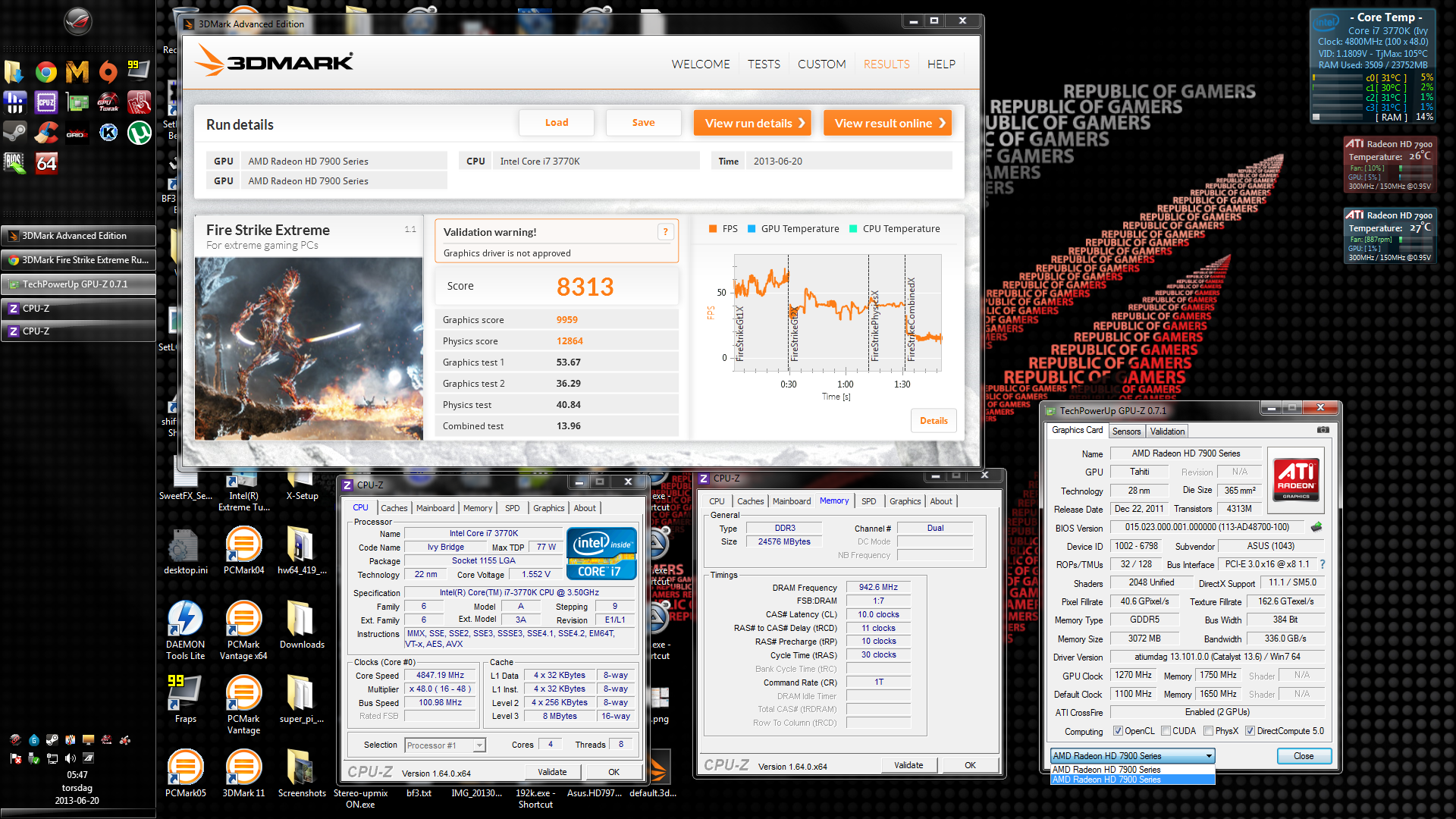Open the 3DMark RESULTS tab
The image size is (1456, 819).
(886, 64)
